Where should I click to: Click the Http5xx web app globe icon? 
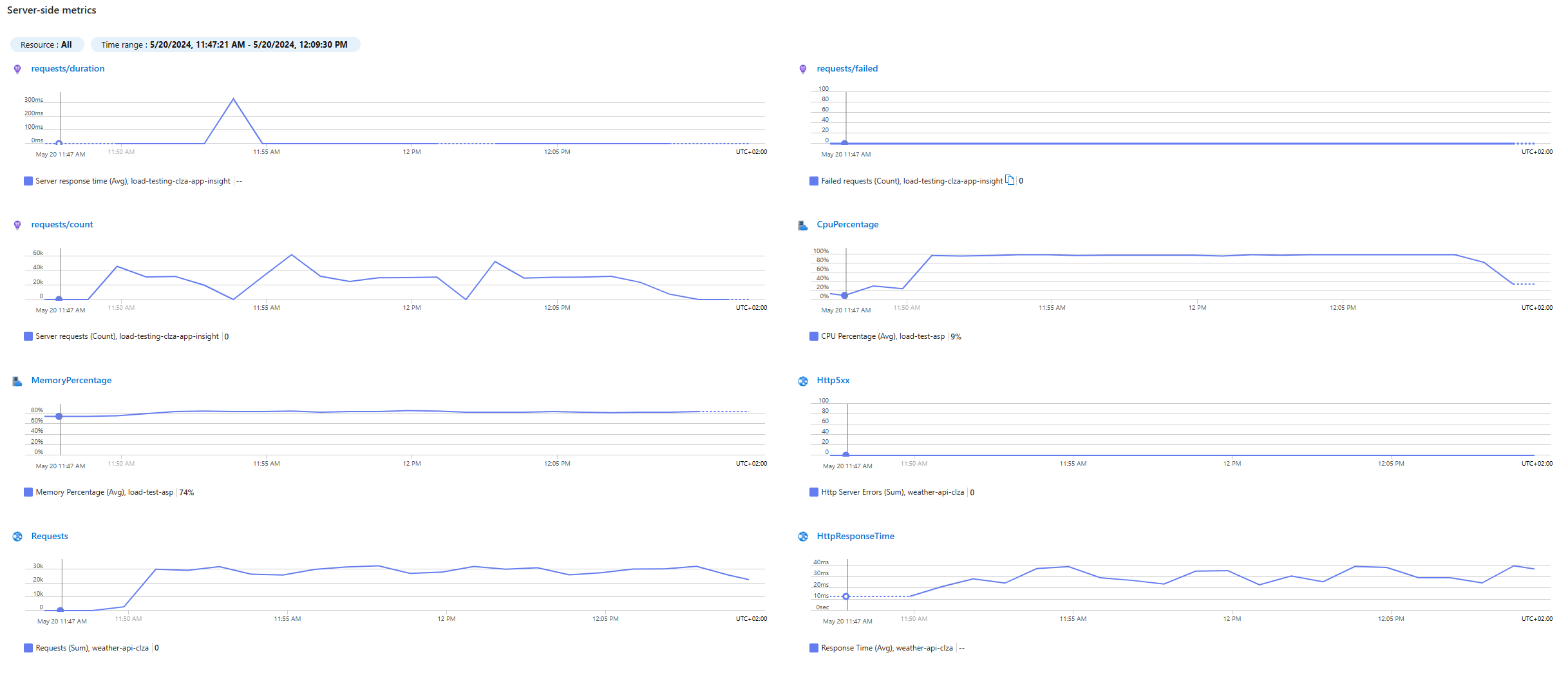(803, 381)
